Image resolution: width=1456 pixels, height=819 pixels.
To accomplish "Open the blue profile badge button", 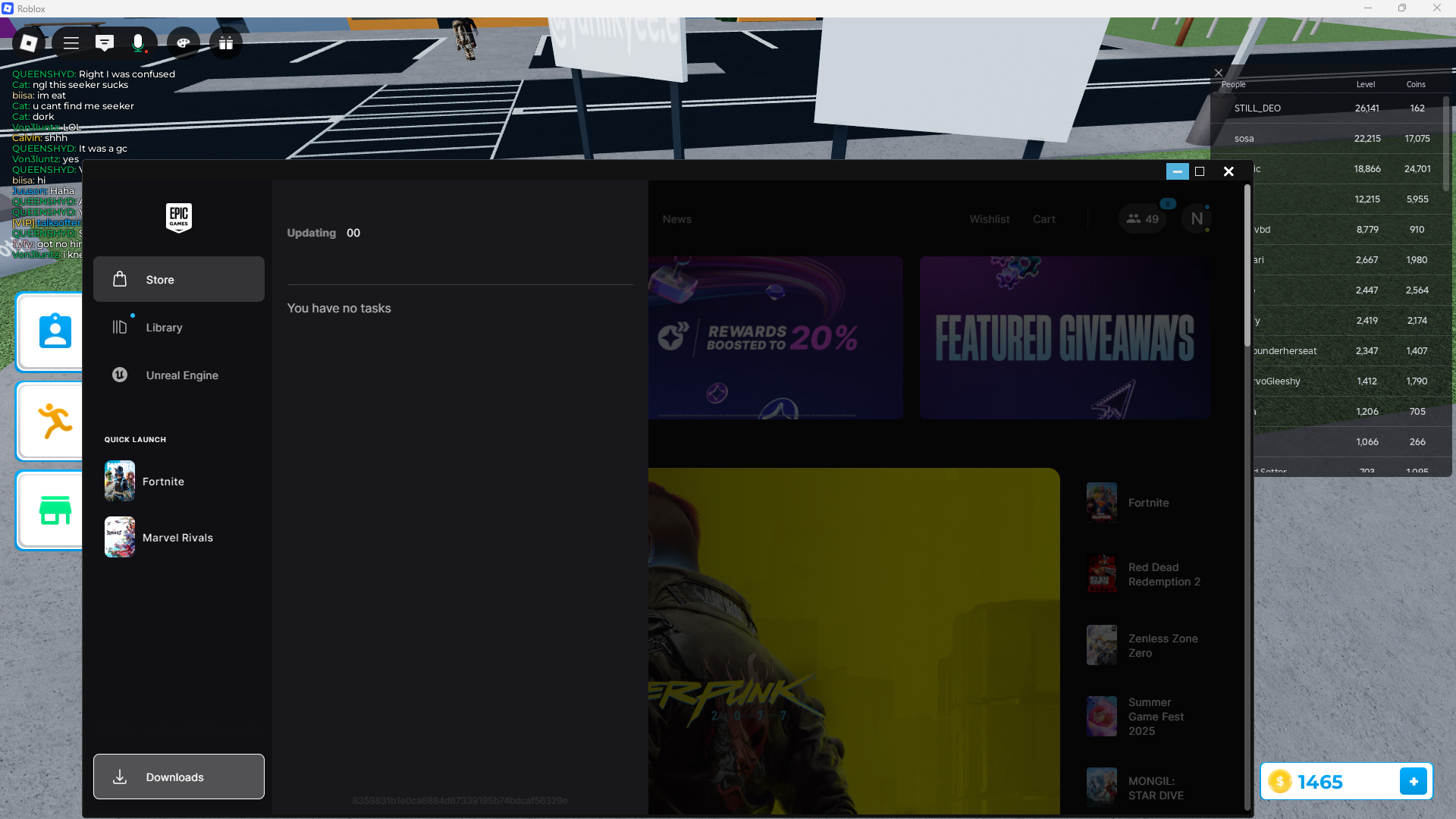I will point(50,331).
